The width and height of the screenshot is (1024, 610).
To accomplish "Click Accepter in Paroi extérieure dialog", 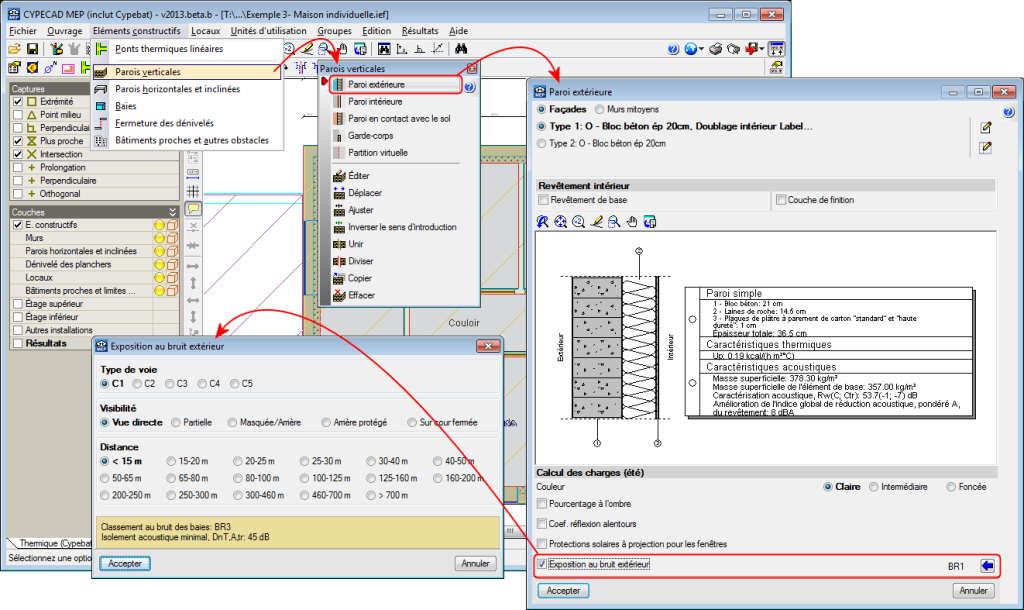I will (x=563, y=591).
